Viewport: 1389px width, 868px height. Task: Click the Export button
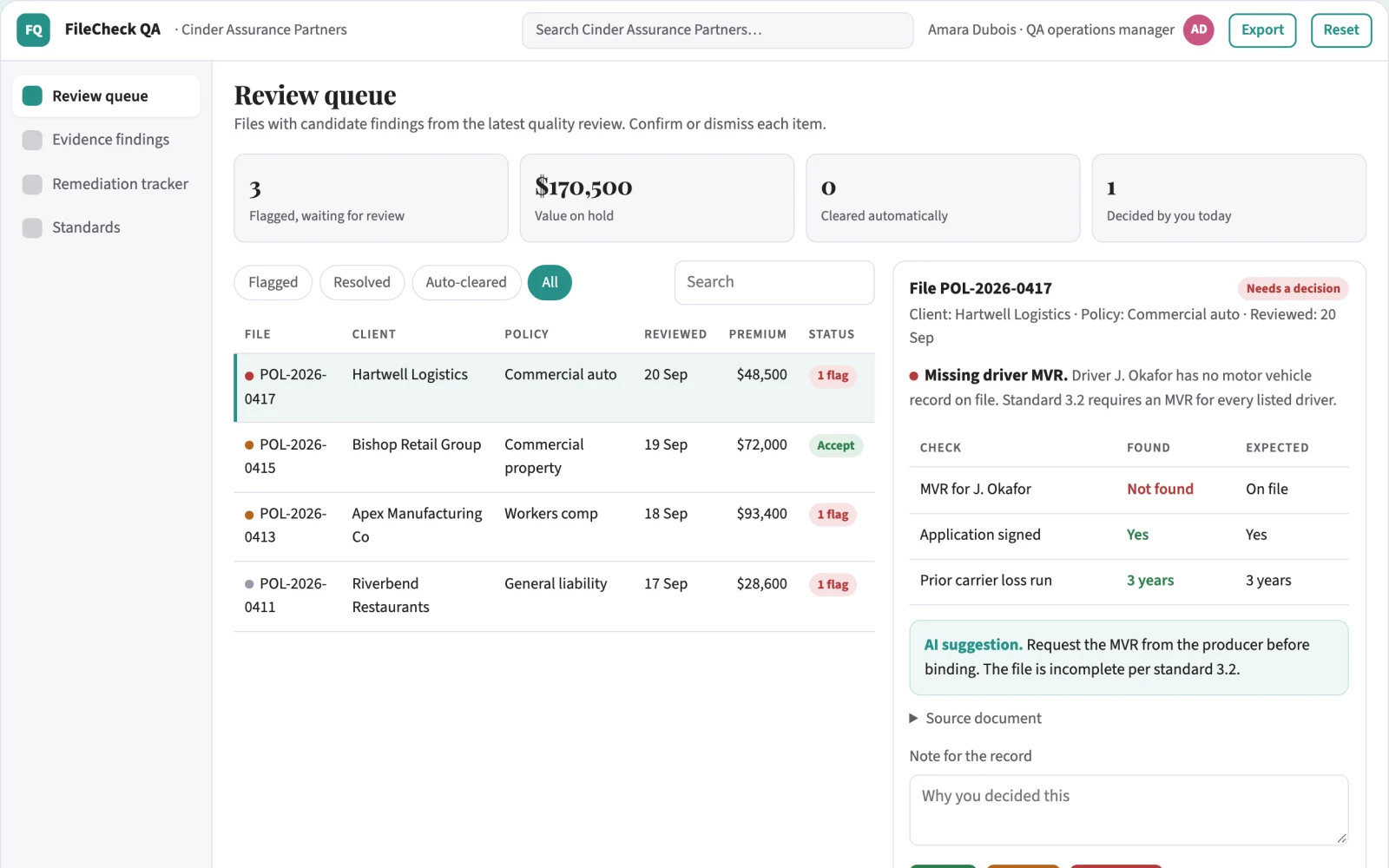click(1262, 30)
